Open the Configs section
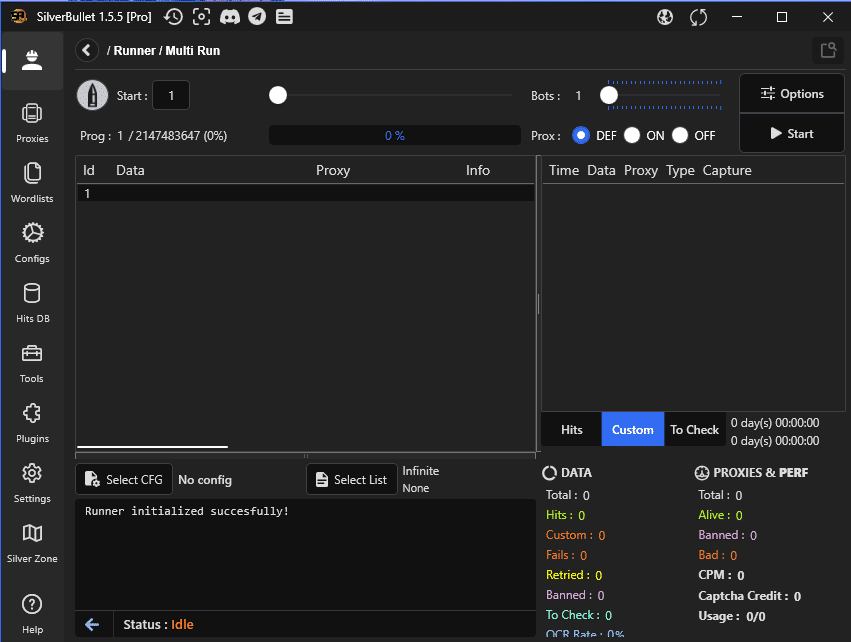 [x=32, y=243]
